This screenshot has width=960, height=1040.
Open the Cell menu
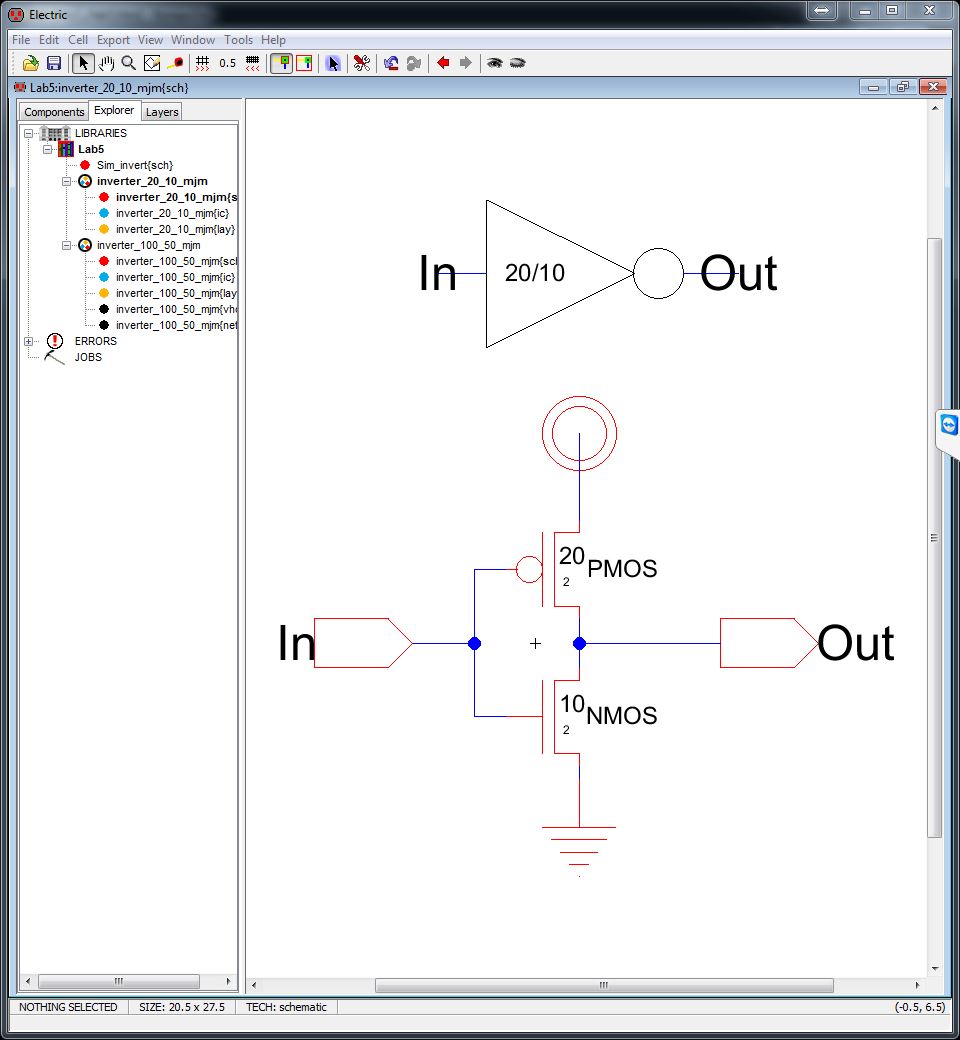point(78,40)
